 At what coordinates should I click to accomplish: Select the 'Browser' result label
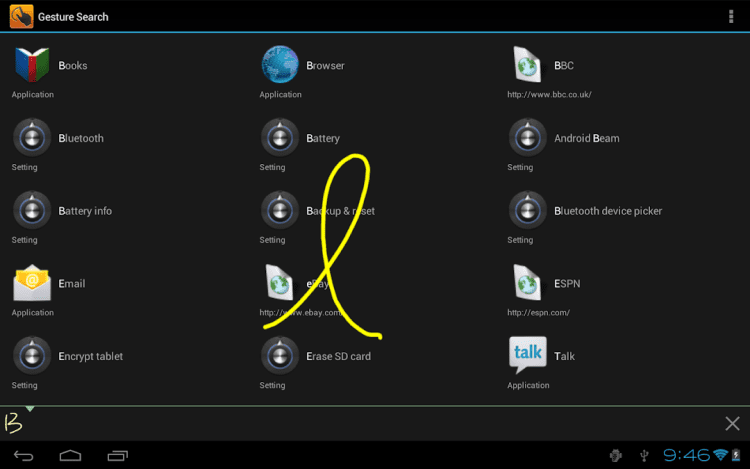click(x=325, y=65)
